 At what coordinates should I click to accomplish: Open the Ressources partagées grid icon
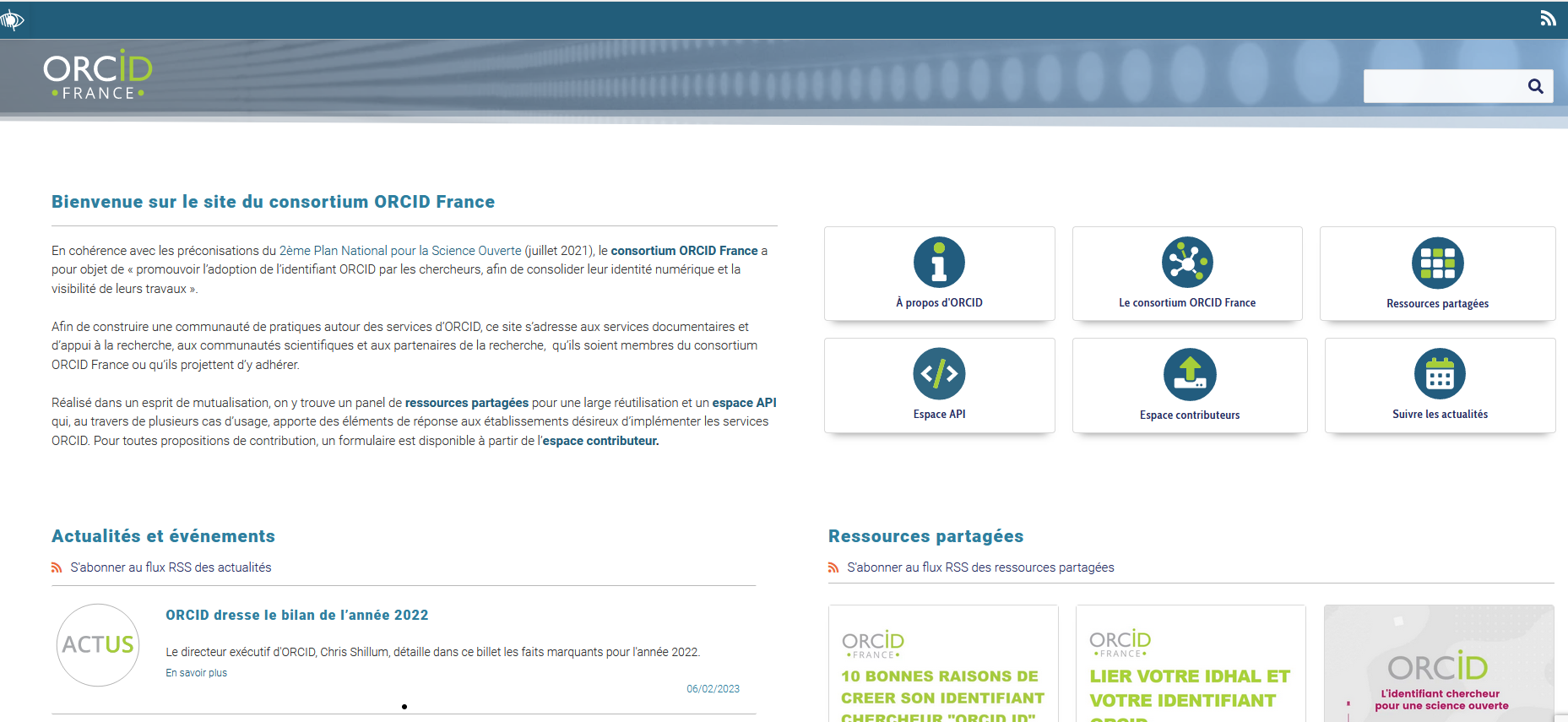(x=1437, y=263)
